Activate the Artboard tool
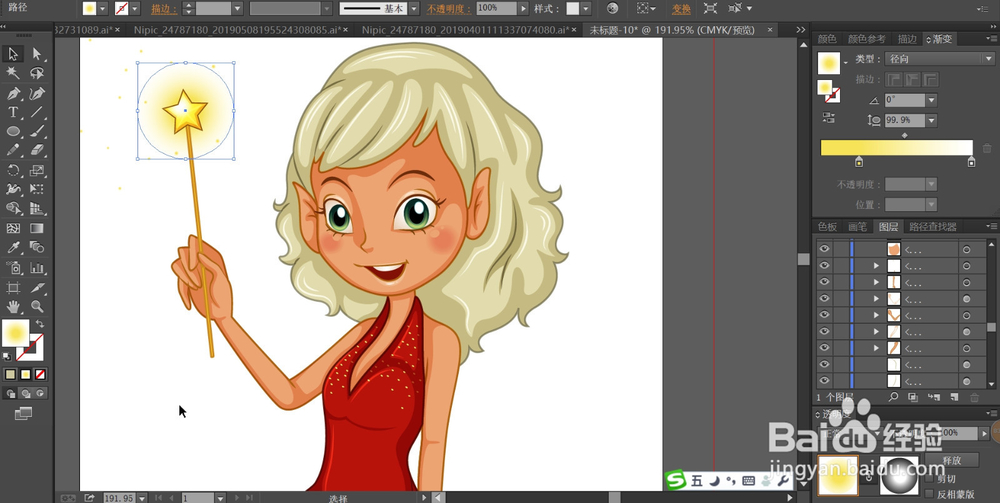 [x=13, y=288]
